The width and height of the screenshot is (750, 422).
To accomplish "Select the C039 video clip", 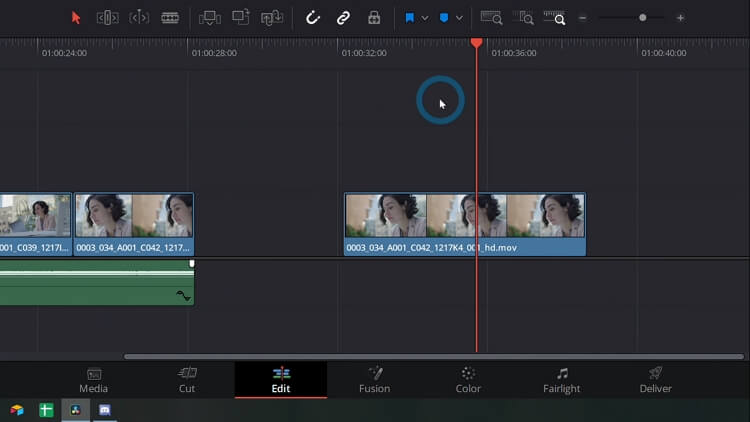I will pyautogui.click(x=35, y=224).
